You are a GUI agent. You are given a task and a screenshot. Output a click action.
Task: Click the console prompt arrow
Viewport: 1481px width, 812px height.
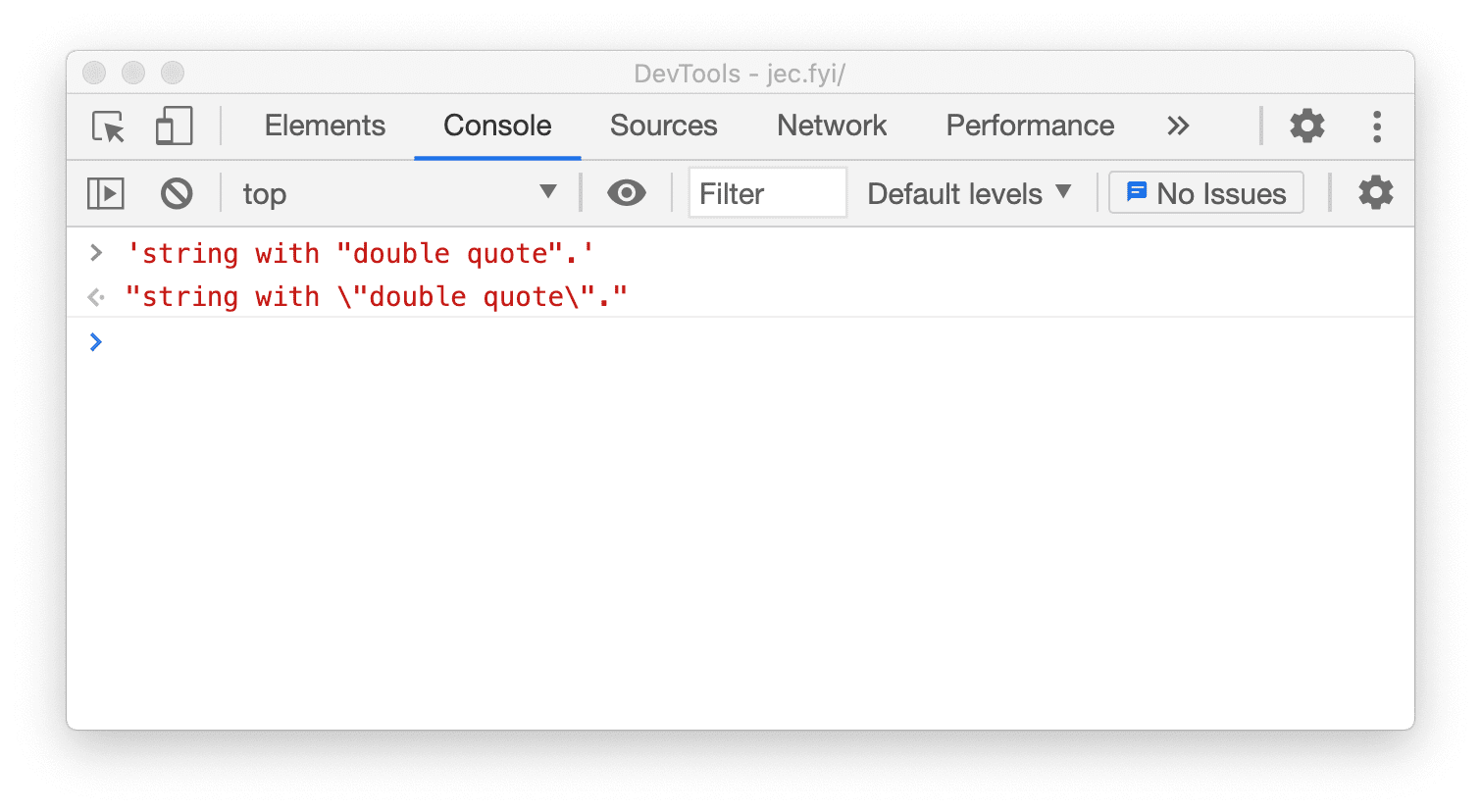(x=95, y=342)
